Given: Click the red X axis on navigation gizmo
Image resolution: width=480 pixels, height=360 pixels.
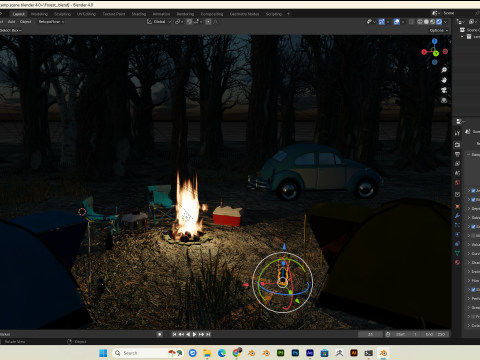Looking at the screenshot, I should click(x=424, y=52).
